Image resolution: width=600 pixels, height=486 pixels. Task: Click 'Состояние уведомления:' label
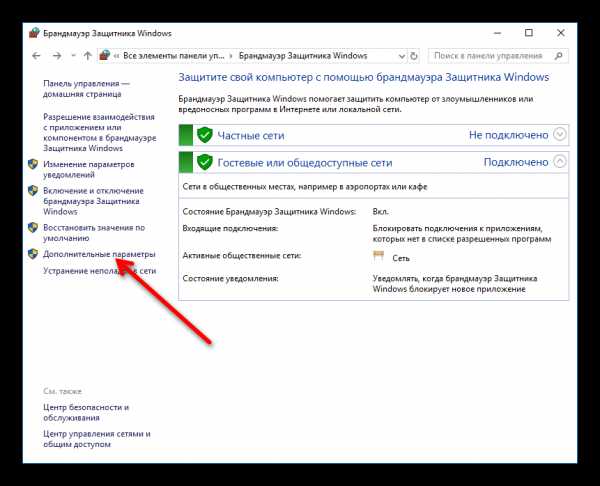pyautogui.click(x=230, y=278)
